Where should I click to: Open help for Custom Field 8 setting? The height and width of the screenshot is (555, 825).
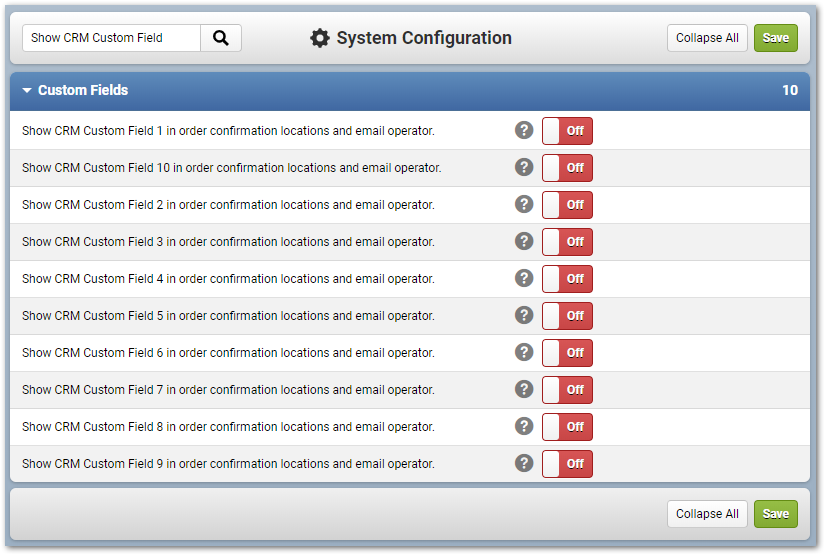(524, 426)
